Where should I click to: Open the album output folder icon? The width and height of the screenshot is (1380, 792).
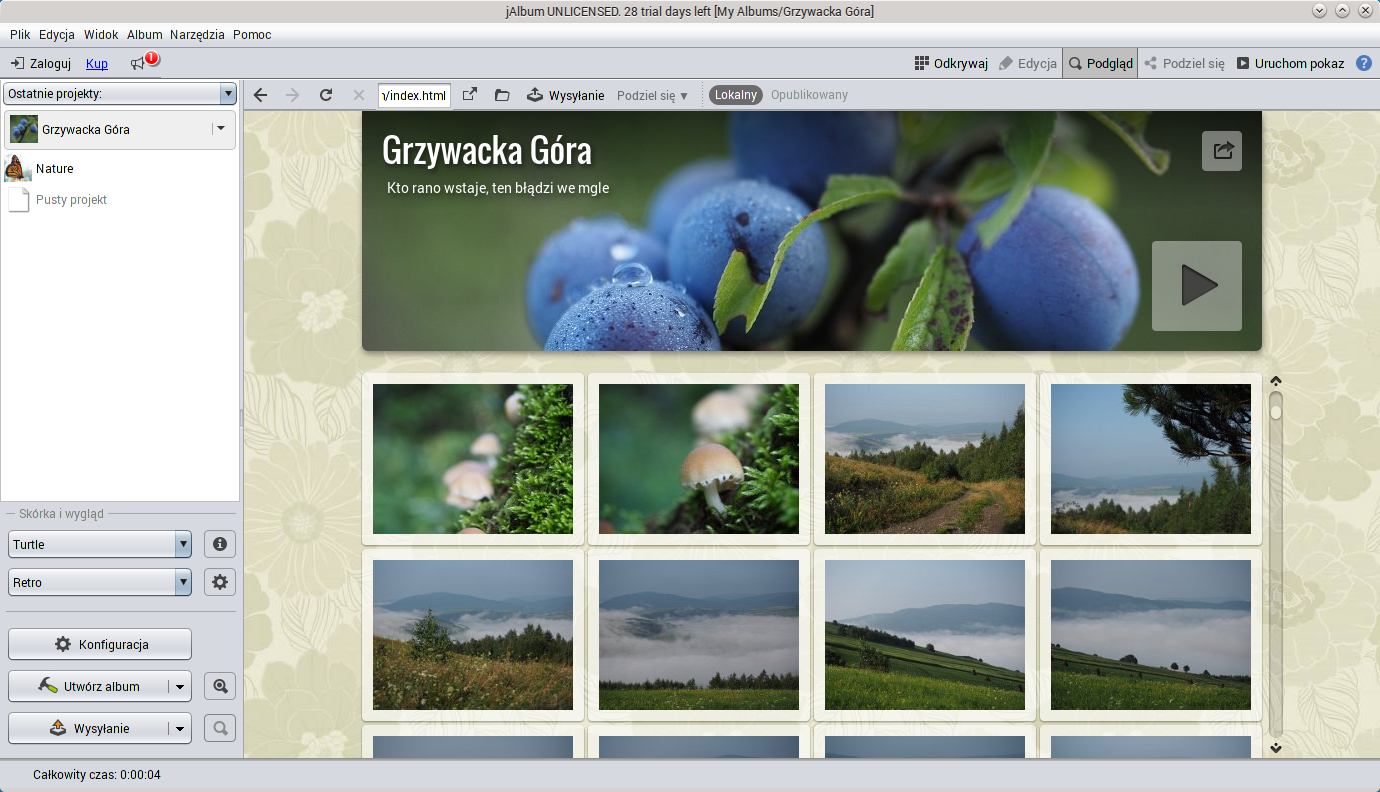(x=502, y=95)
